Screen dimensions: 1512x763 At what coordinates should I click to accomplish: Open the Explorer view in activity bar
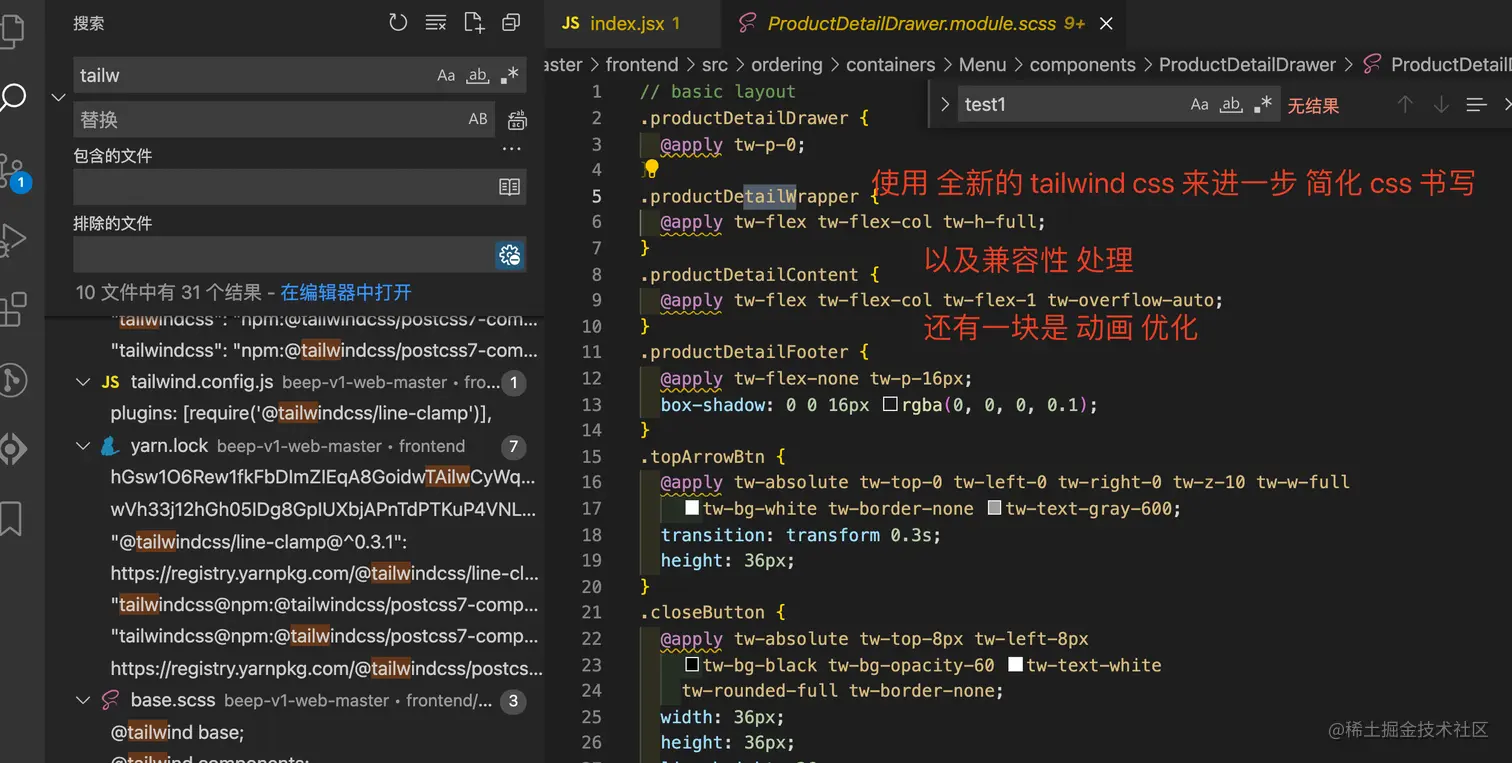click(x=12, y=30)
